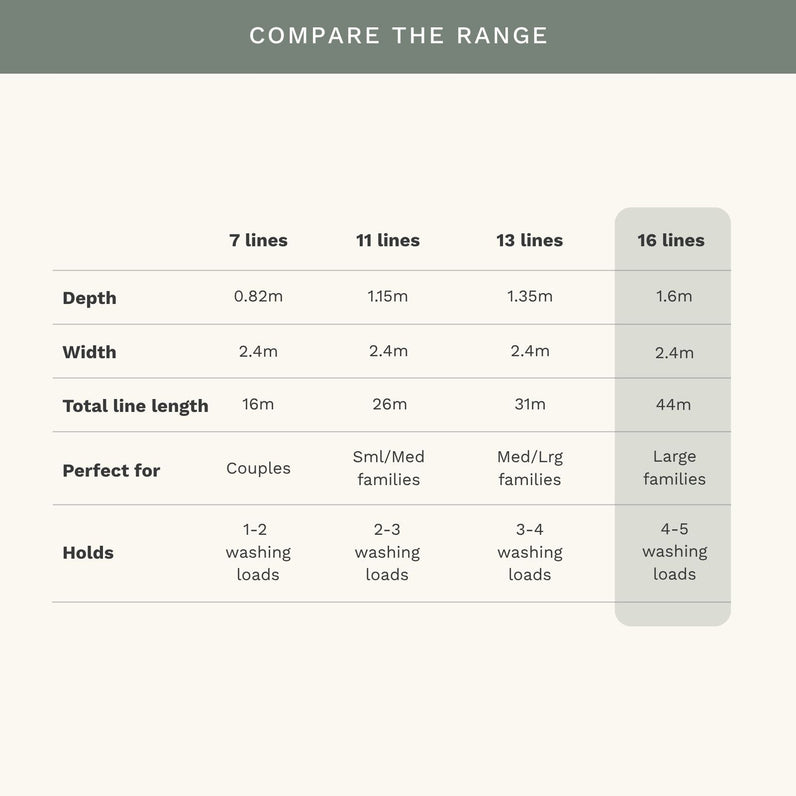Click the '1-2 washing loads' cell
Viewport: 796px width, 796px height.
[x=258, y=552]
